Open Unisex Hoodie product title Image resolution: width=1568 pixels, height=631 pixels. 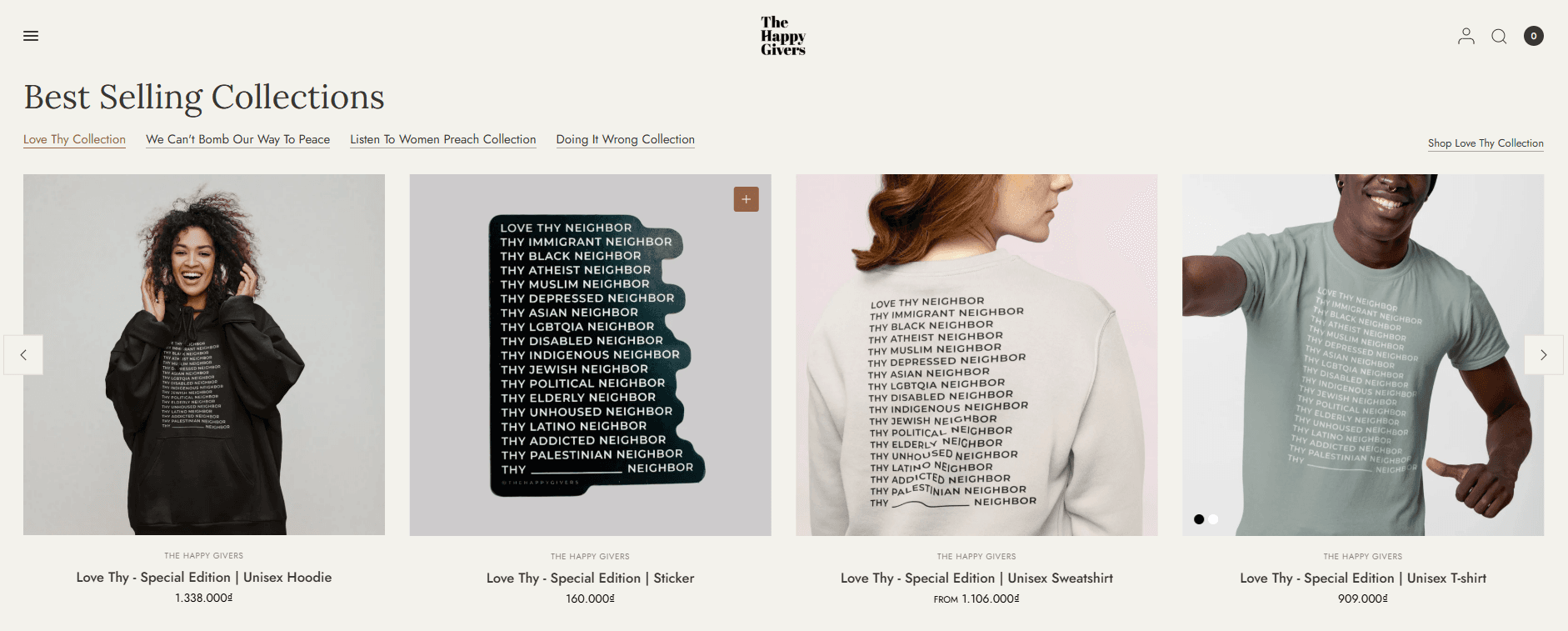pos(204,577)
